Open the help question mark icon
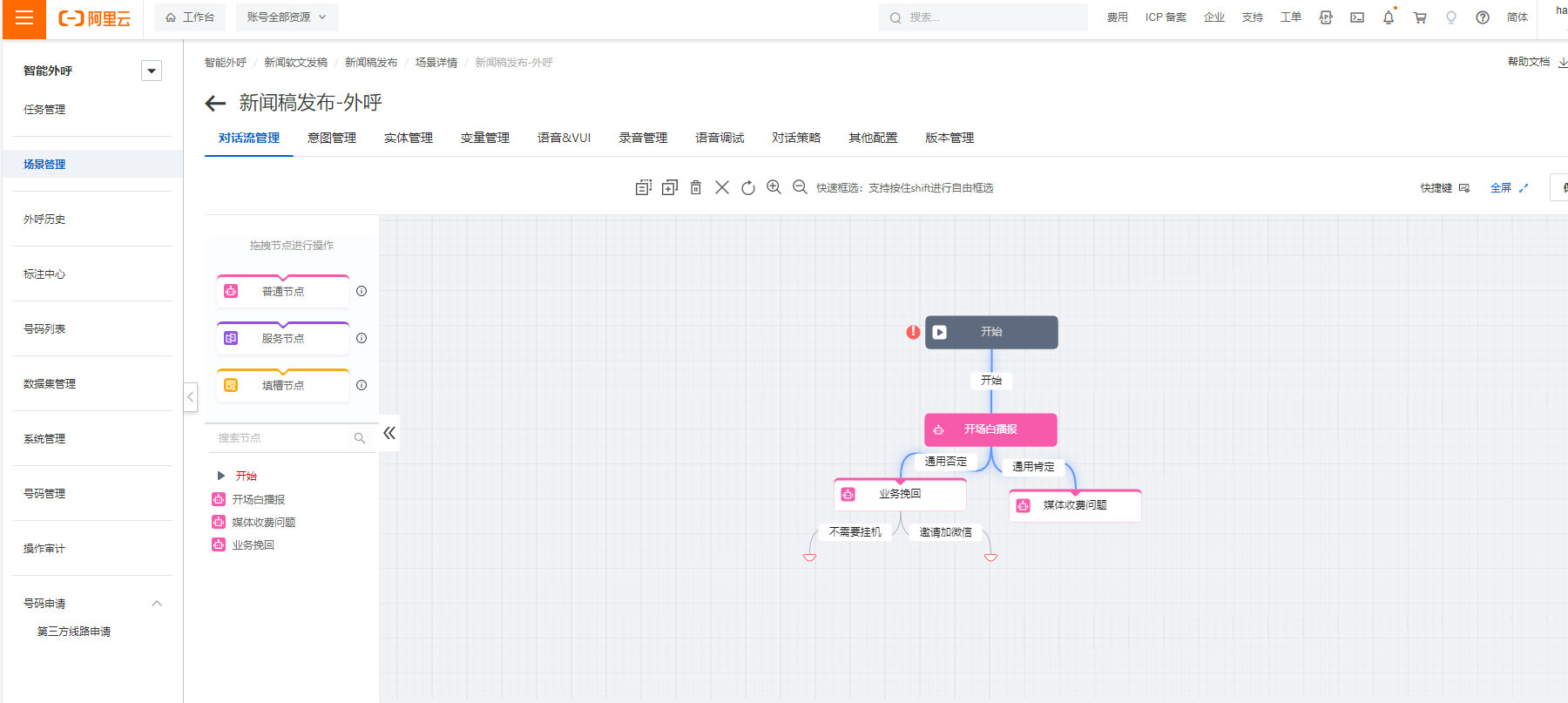The image size is (1568, 703). 1483,17
